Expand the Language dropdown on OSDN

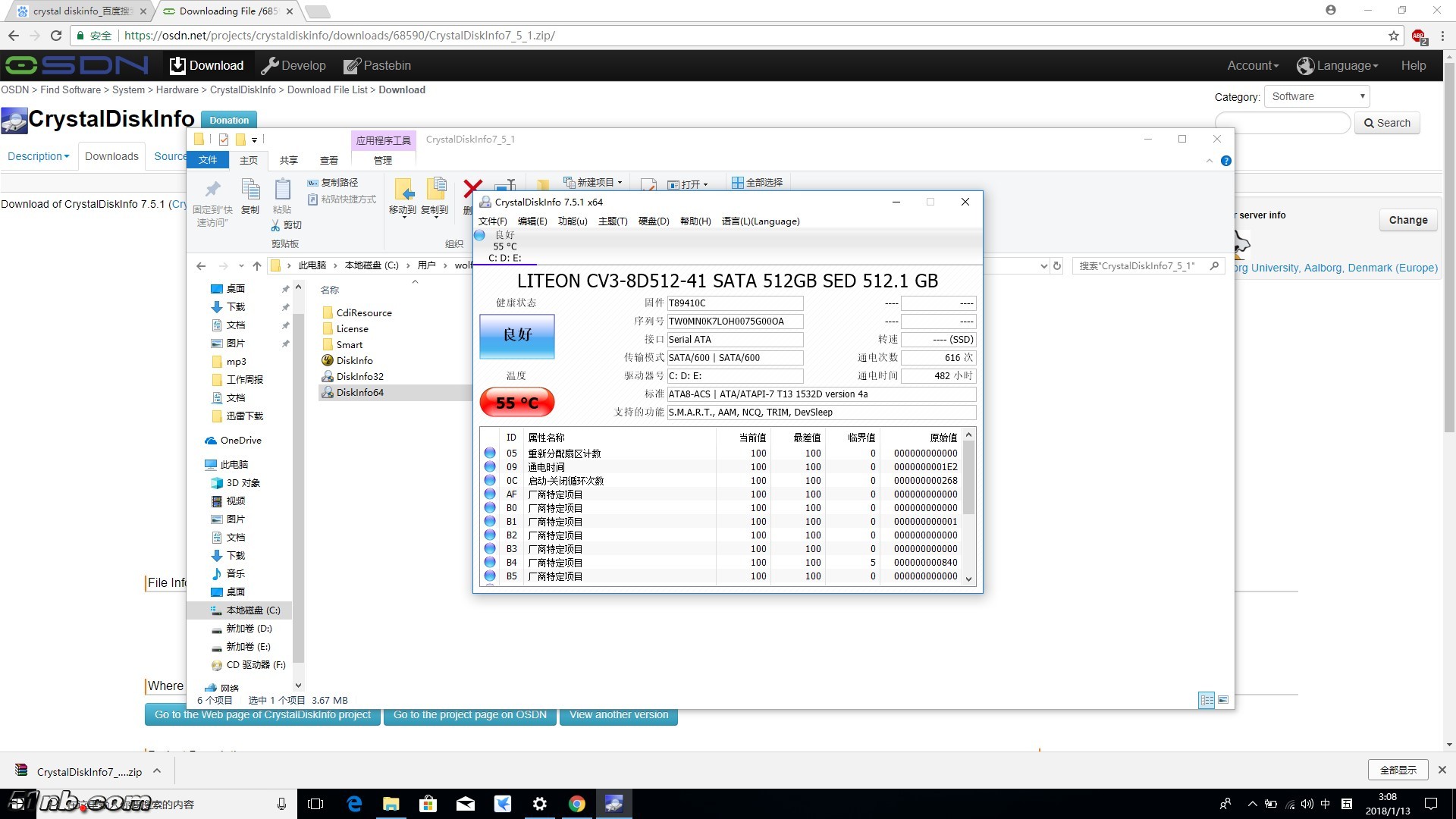pyautogui.click(x=1338, y=66)
